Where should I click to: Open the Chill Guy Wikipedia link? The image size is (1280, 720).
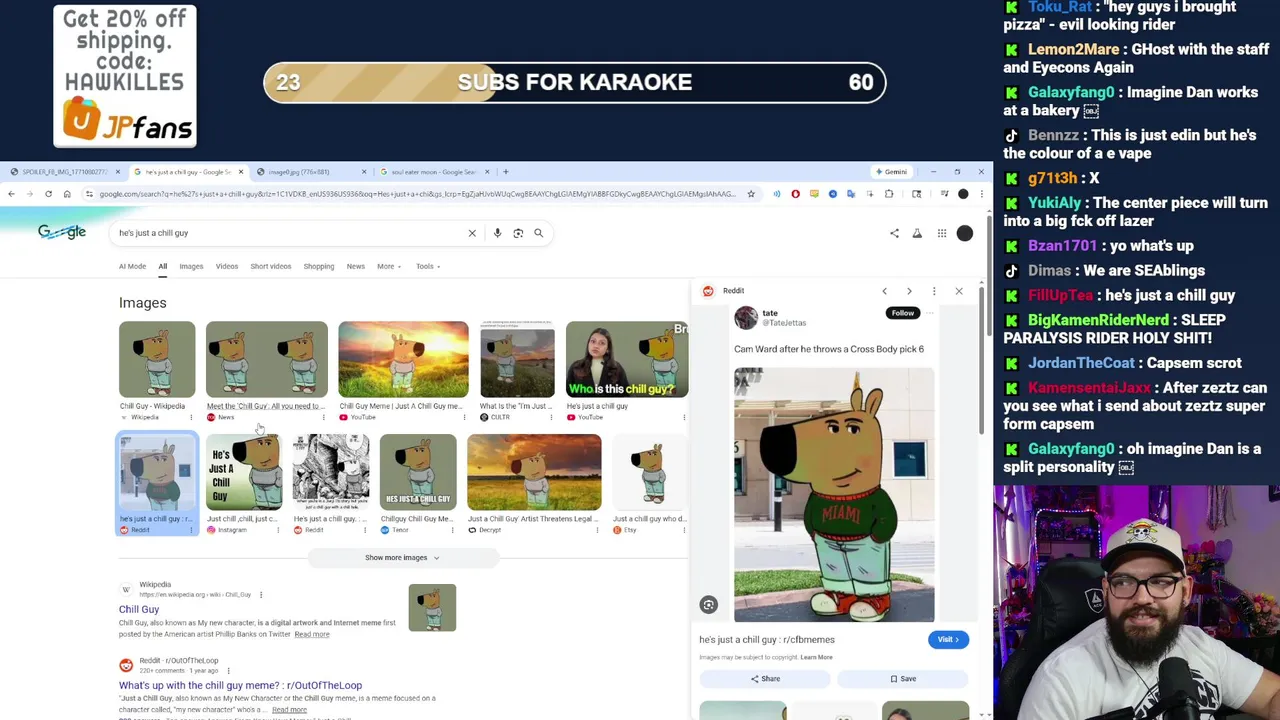pyautogui.click(x=139, y=609)
